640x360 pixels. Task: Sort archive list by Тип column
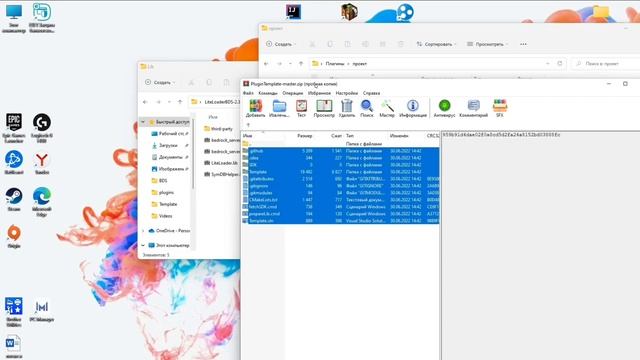point(350,136)
